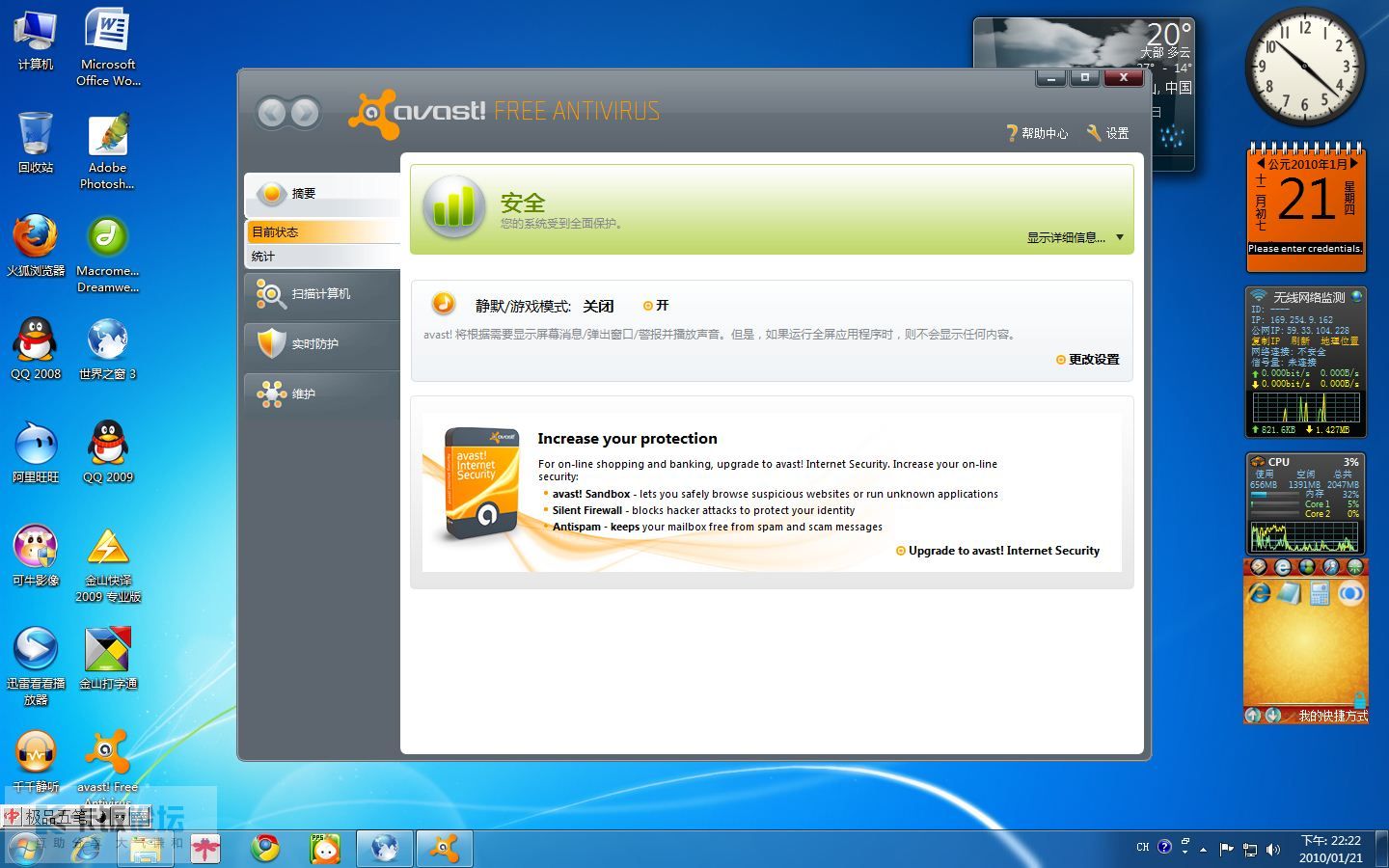Select the 摘要 summary section
1389x868 pixels.
point(322,194)
